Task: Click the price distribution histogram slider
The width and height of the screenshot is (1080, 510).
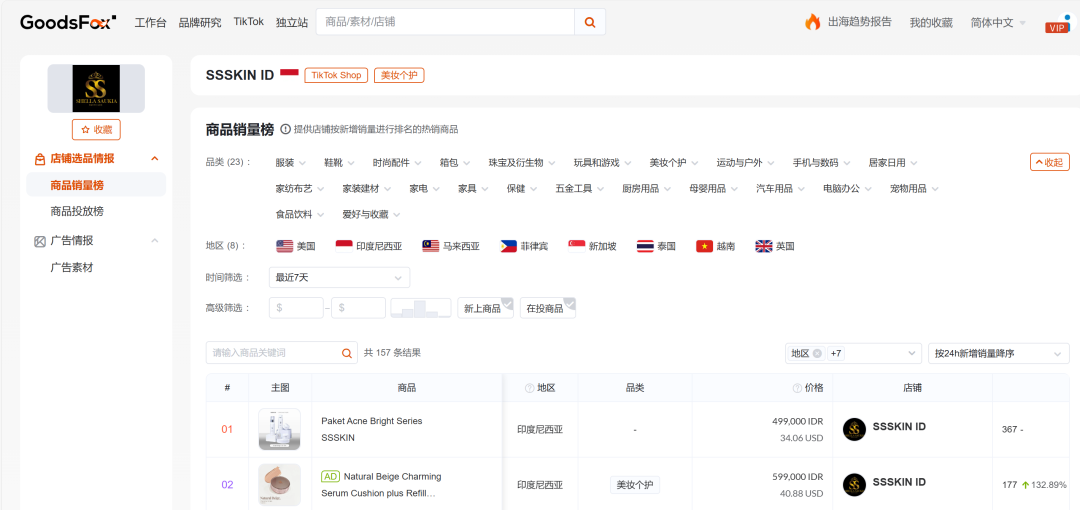Action: click(x=420, y=308)
